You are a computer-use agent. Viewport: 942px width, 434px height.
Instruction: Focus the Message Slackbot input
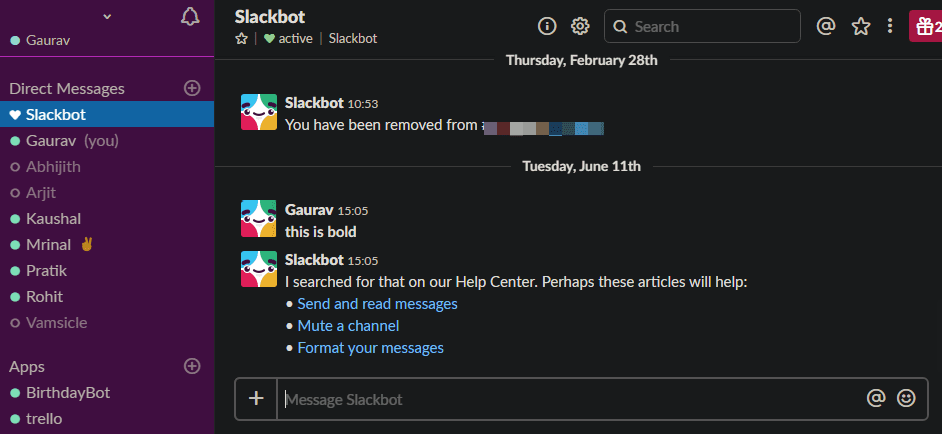(571, 399)
